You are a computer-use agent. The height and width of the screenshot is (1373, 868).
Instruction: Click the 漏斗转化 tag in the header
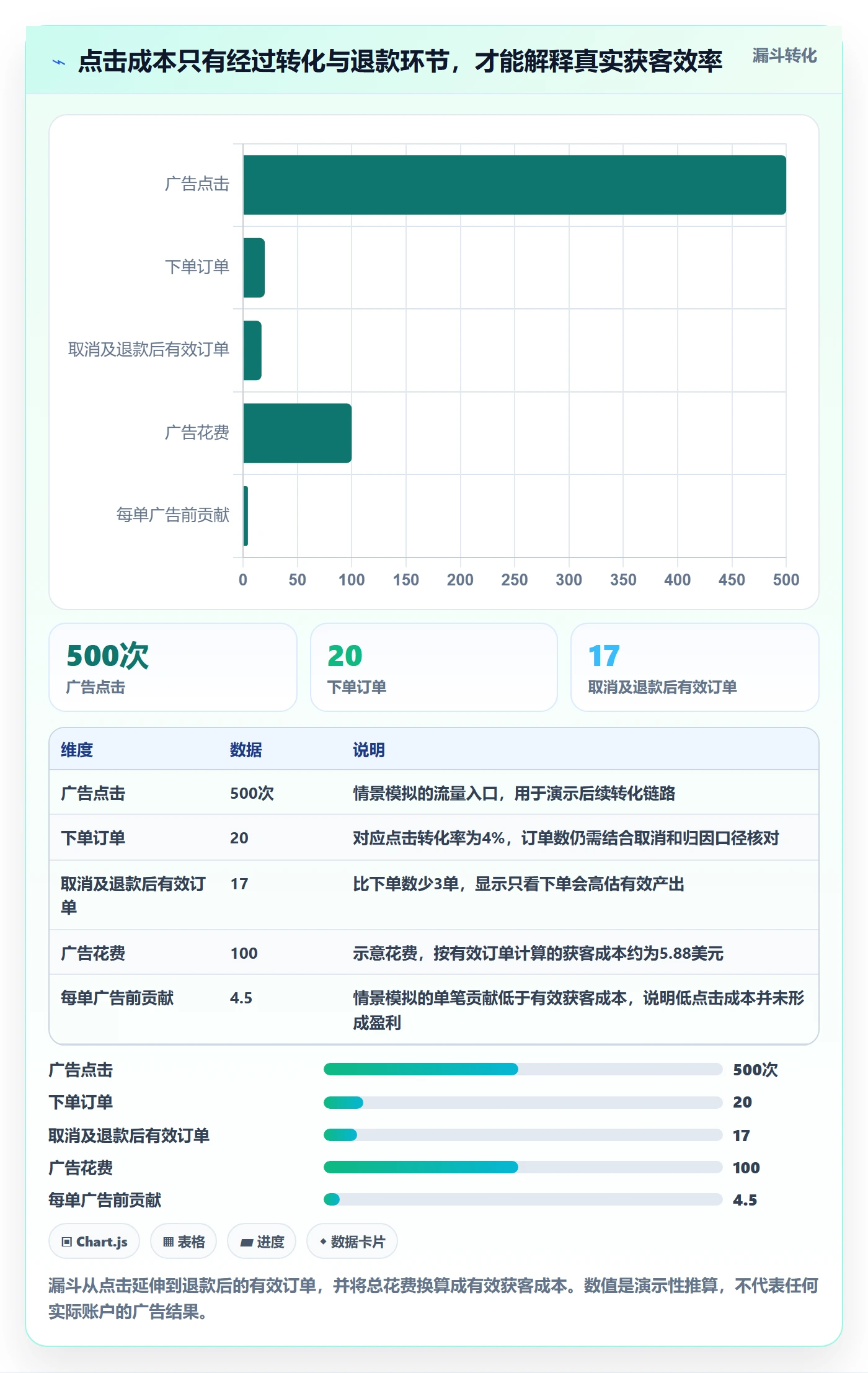pyautogui.click(x=784, y=56)
